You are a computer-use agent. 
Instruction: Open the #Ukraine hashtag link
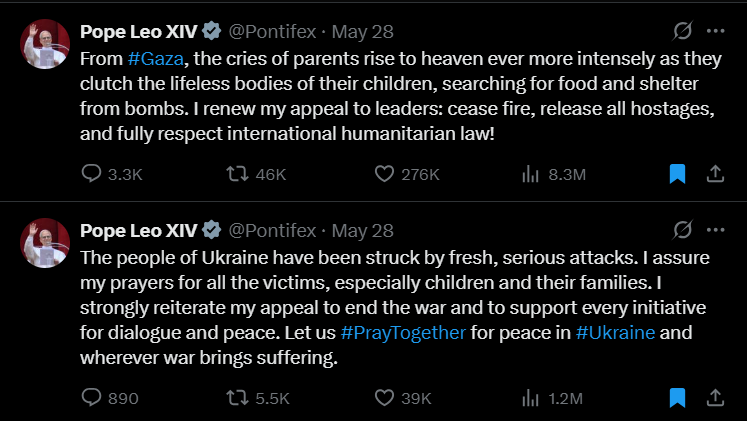tap(615, 333)
